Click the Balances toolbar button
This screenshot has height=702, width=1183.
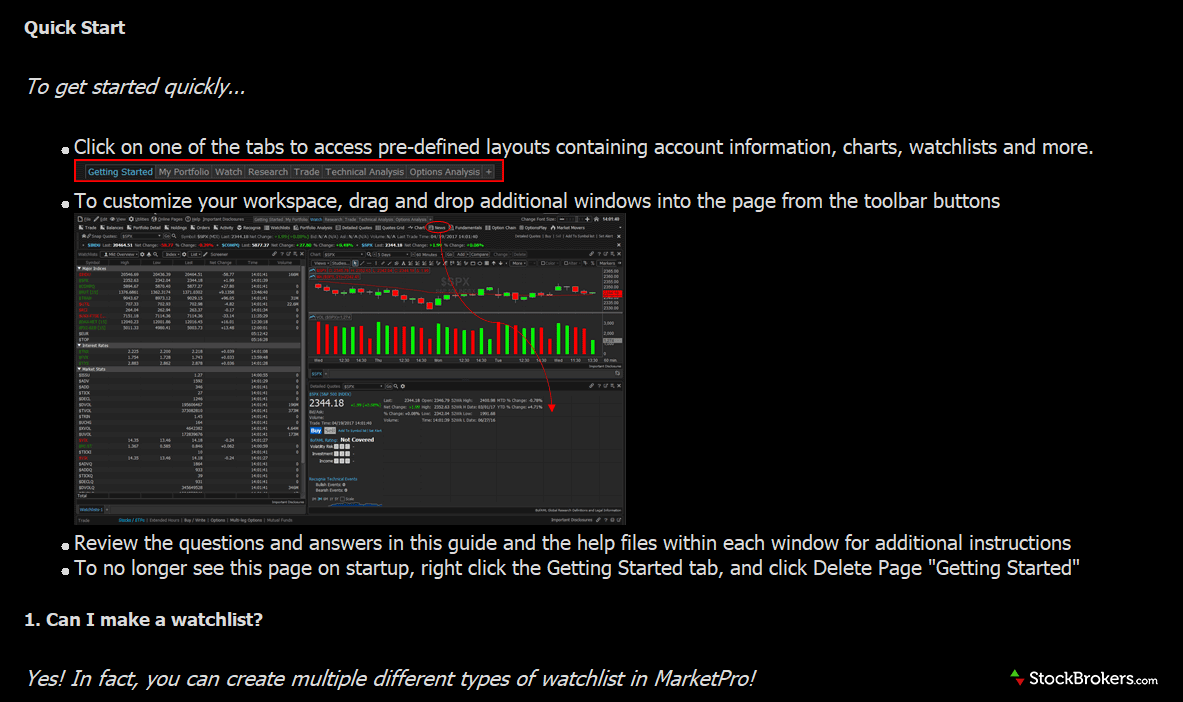coord(114,227)
